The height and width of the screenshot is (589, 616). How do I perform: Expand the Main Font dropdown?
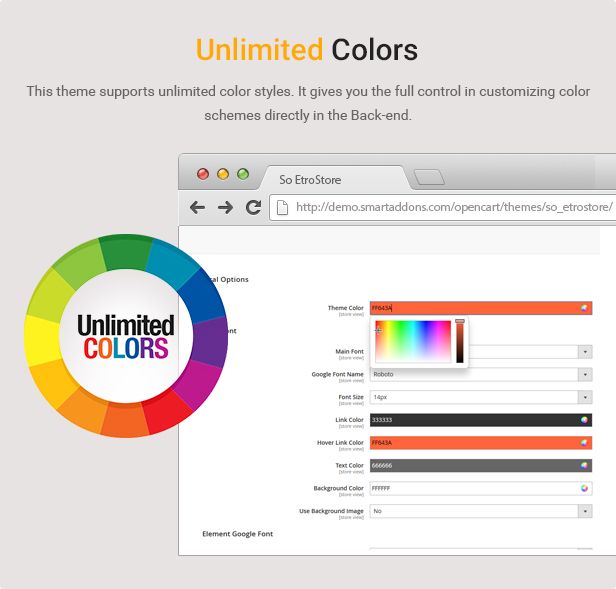click(x=584, y=352)
